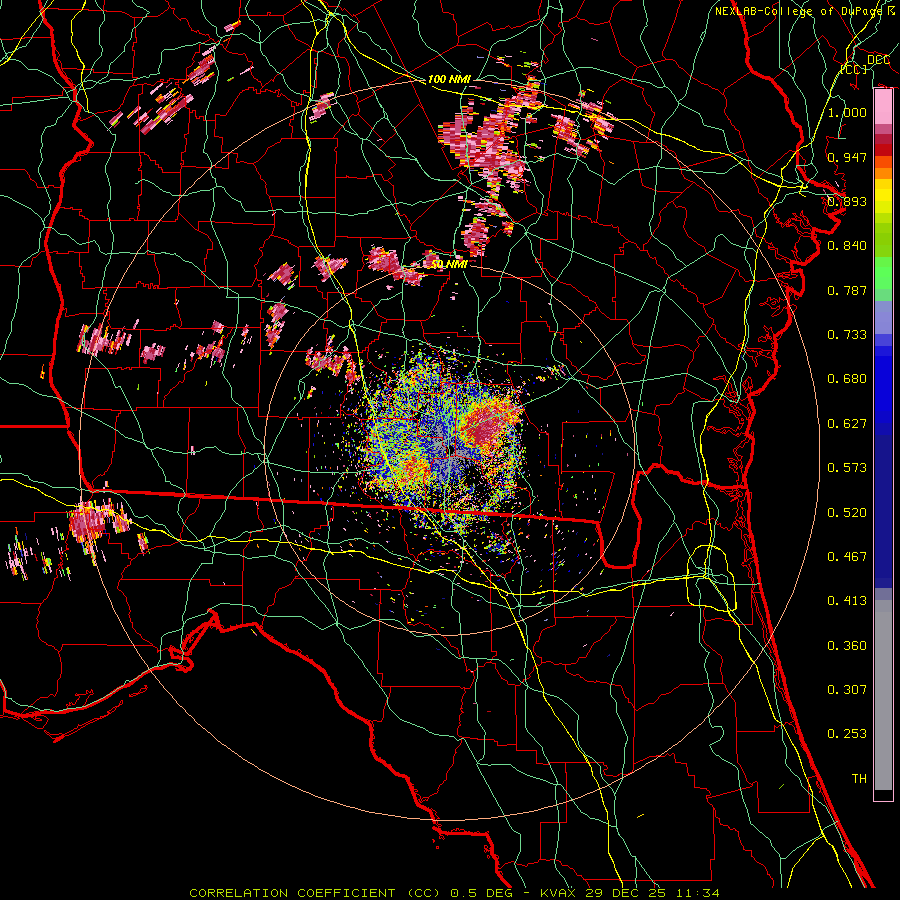This screenshot has height=900, width=900.
Task: Click the "50 NMI" range ring label
Action: coord(448,265)
